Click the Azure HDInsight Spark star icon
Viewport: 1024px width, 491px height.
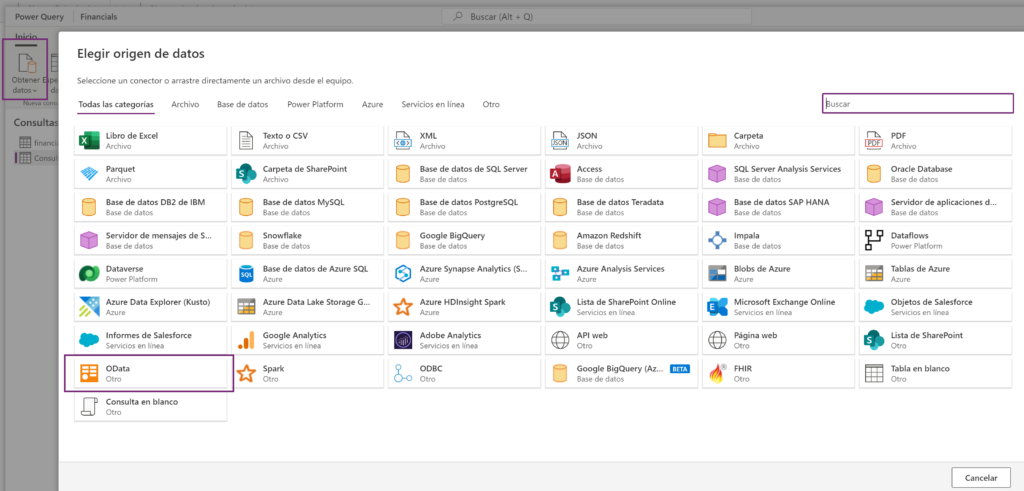pos(402,307)
